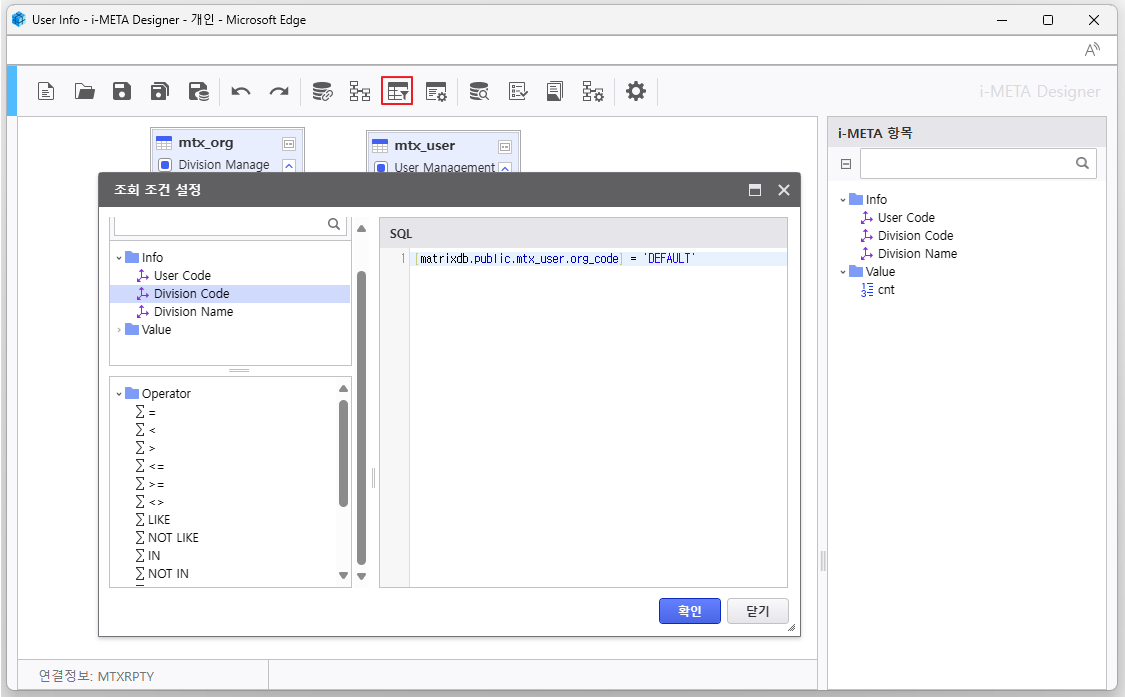Click the left pane scroll up arrow

tap(362, 228)
